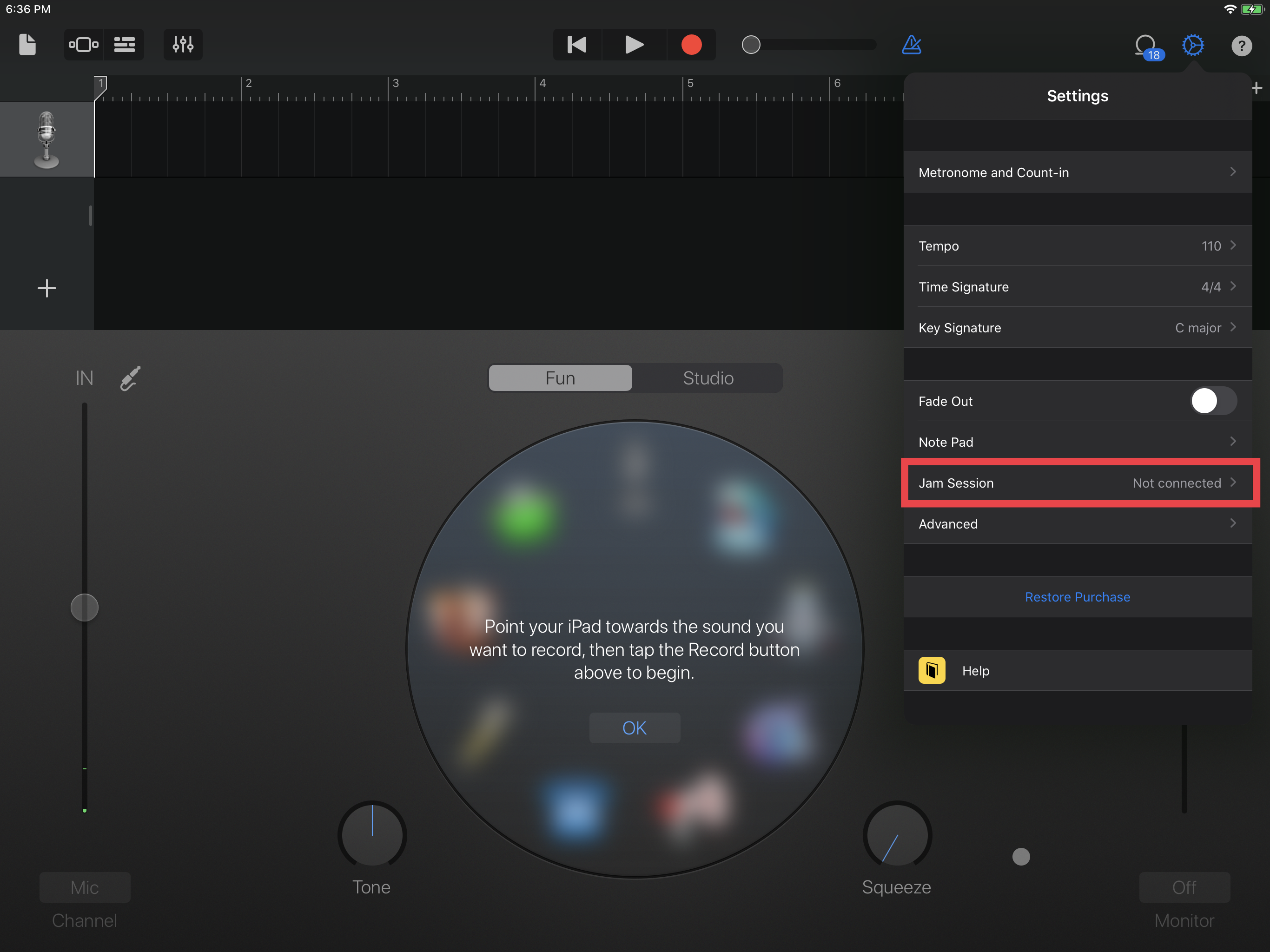1270x952 pixels.
Task: Toggle the Monitor Off button
Action: click(x=1184, y=887)
